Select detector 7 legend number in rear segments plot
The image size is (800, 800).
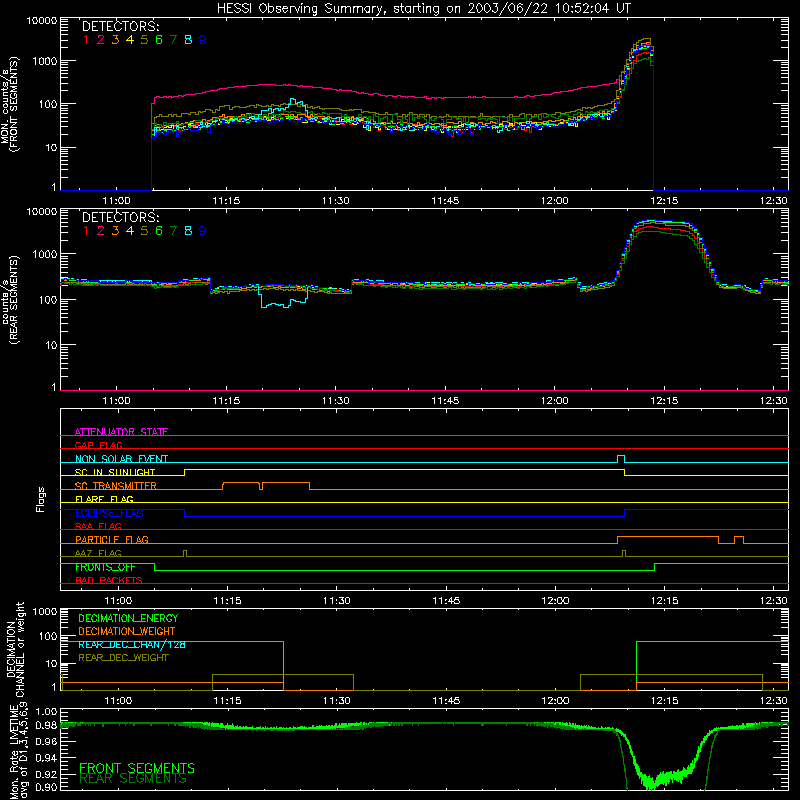(173, 231)
